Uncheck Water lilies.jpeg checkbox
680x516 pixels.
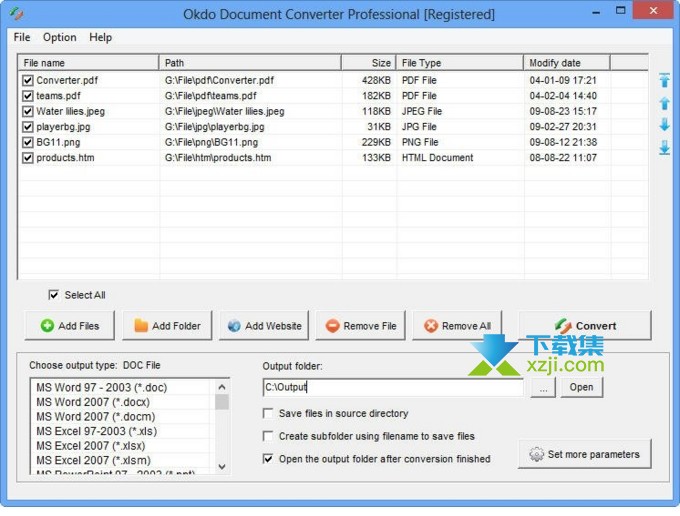coord(28,111)
